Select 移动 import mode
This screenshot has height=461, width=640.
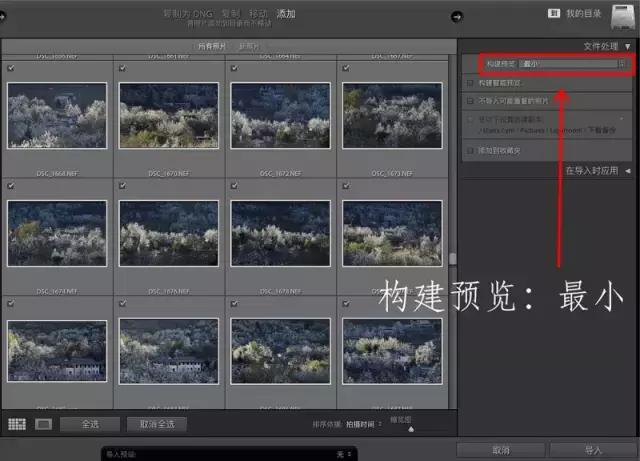258,13
